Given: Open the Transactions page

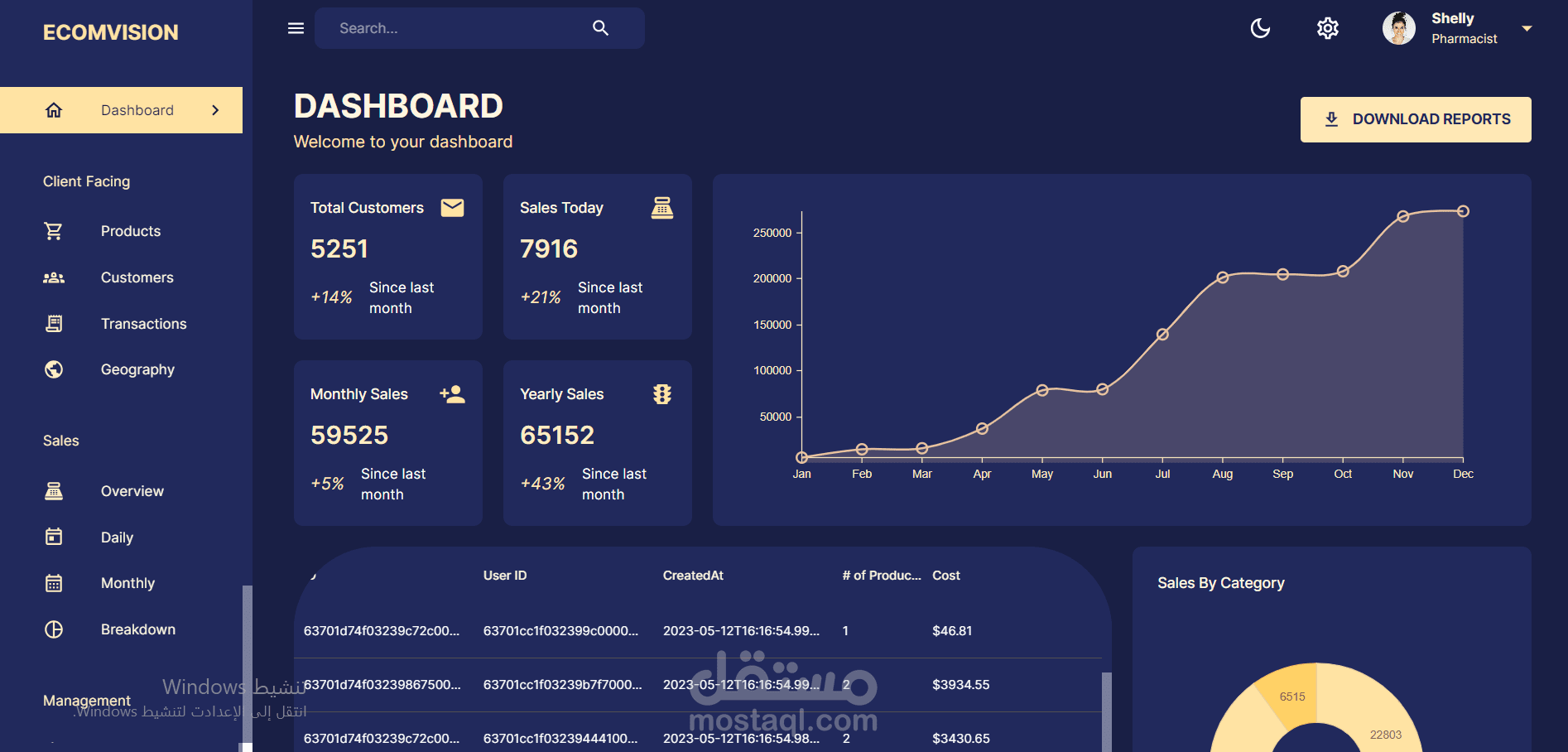Looking at the screenshot, I should tap(144, 324).
